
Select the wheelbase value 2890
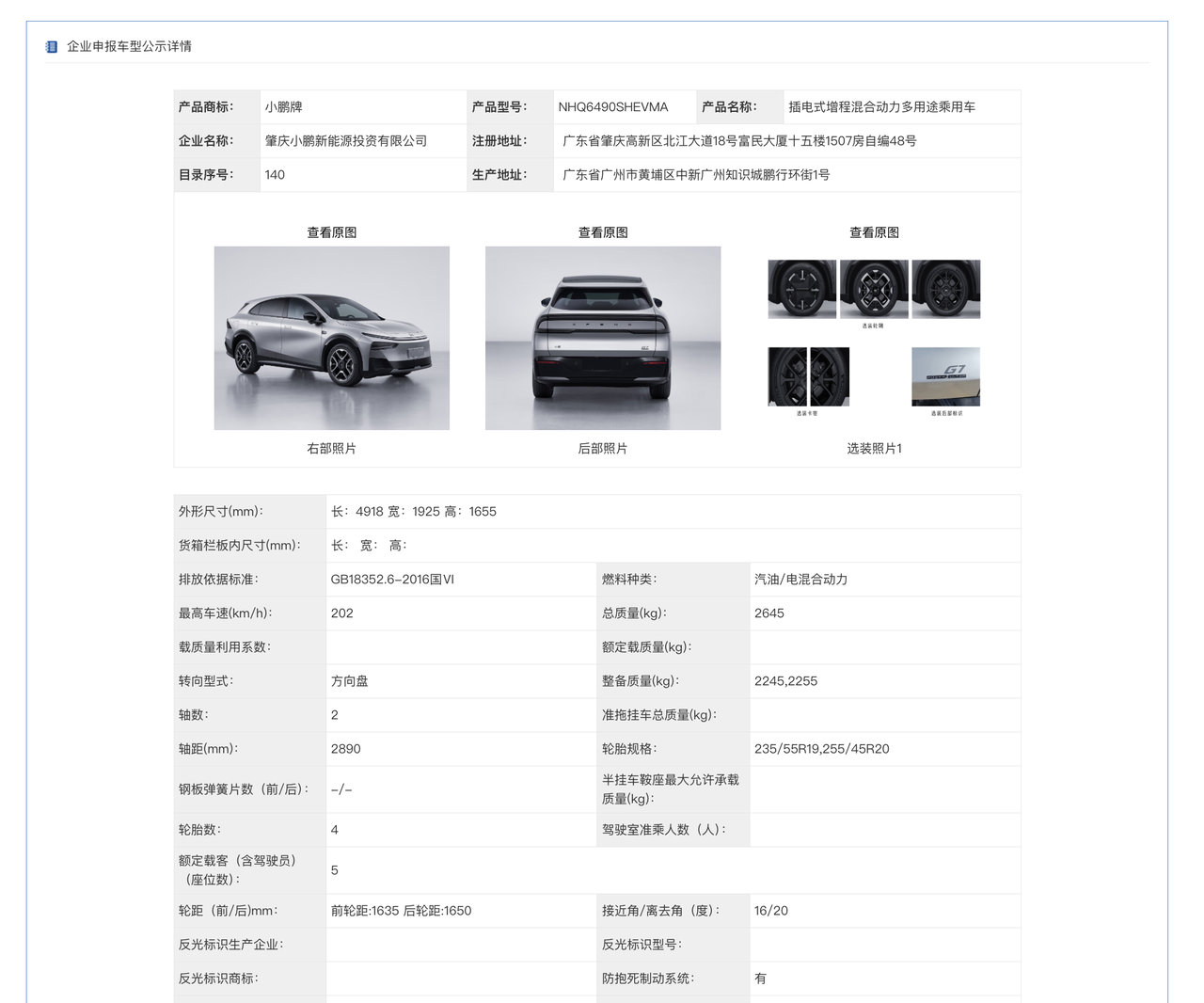[346, 749]
